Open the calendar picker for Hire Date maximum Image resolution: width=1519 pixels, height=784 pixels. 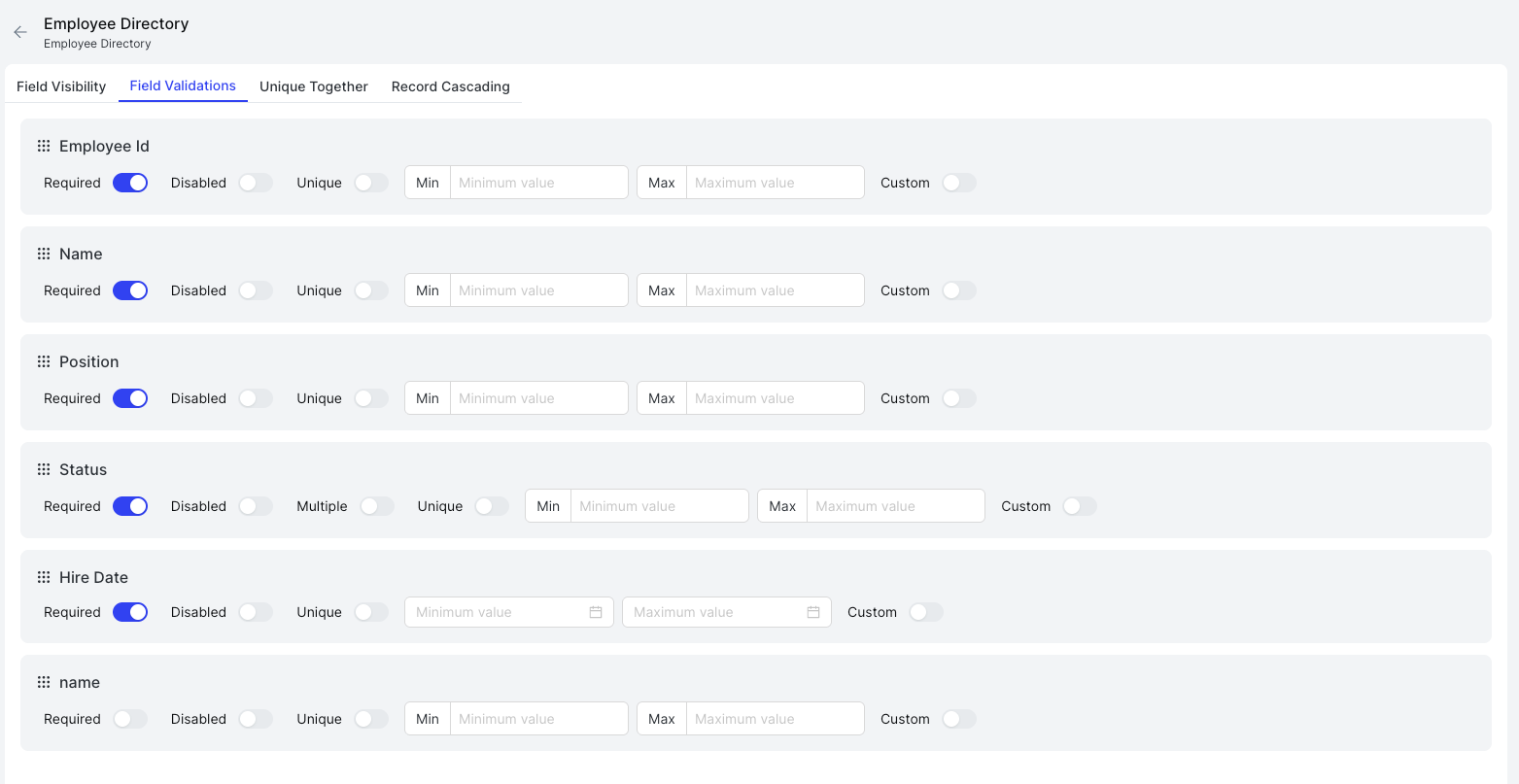tap(815, 612)
